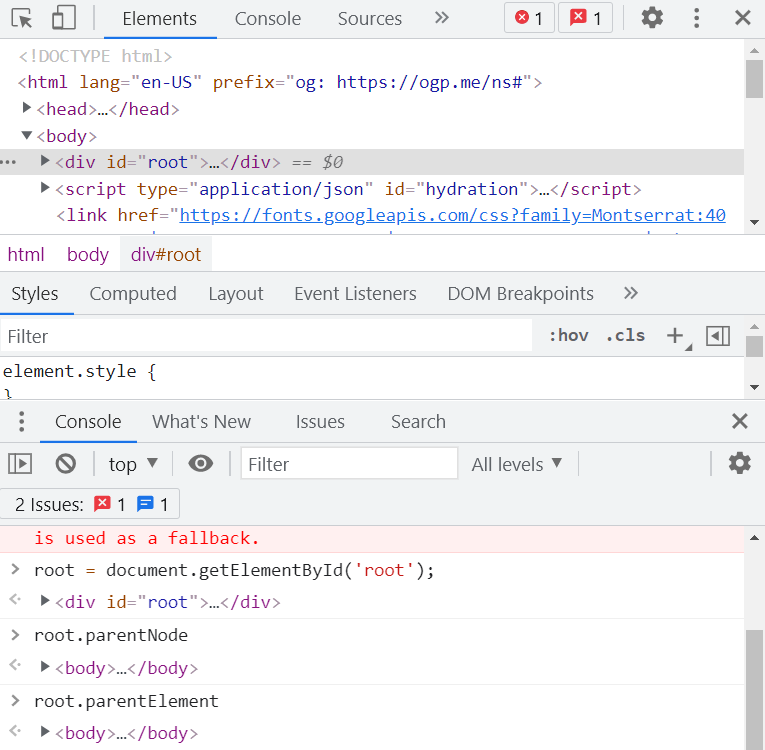The width and height of the screenshot is (765, 750).
Task: Click the ellipsis actions for selected node
Action: [9, 162]
